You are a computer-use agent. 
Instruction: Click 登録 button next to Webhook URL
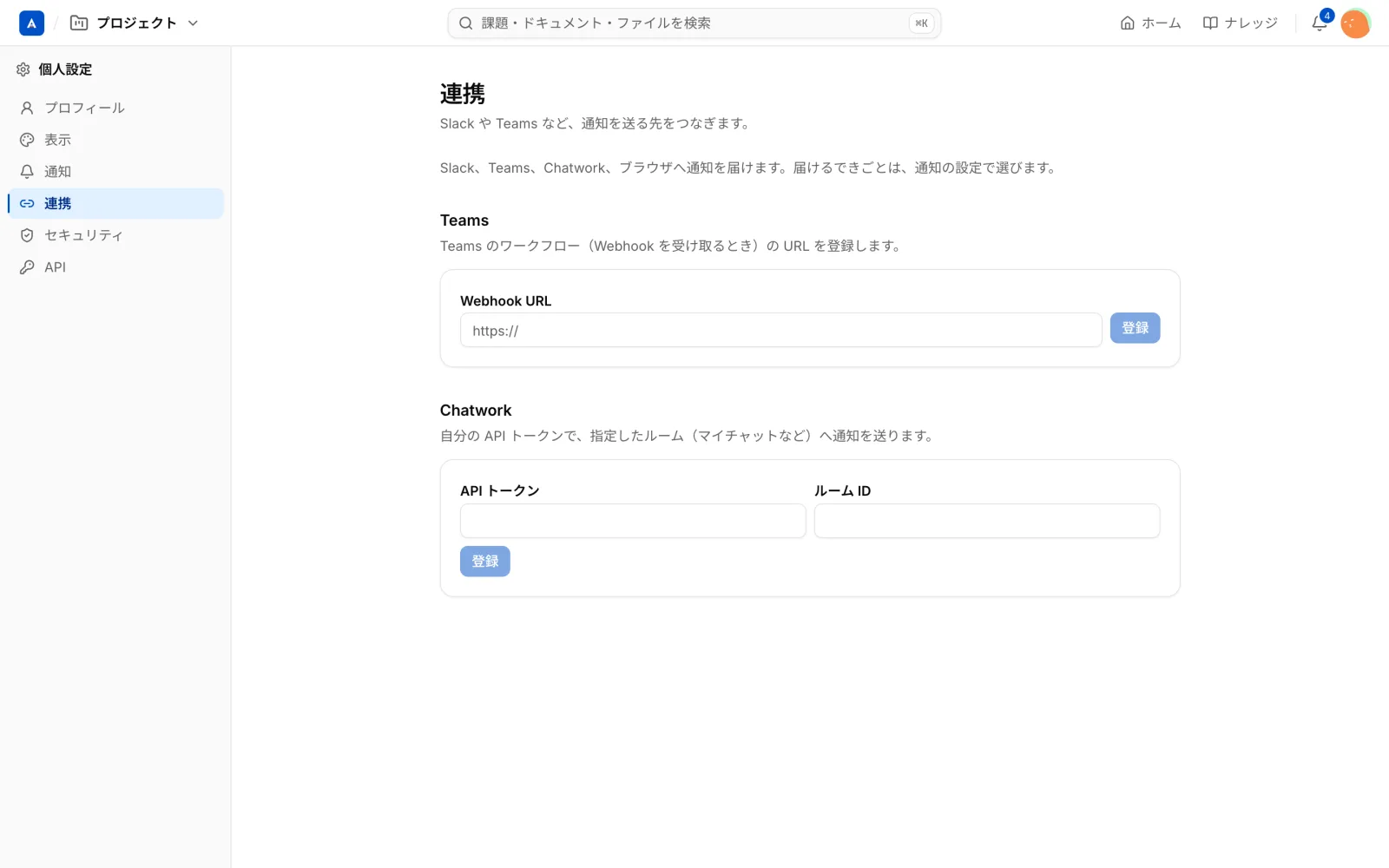(x=1135, y=328)
